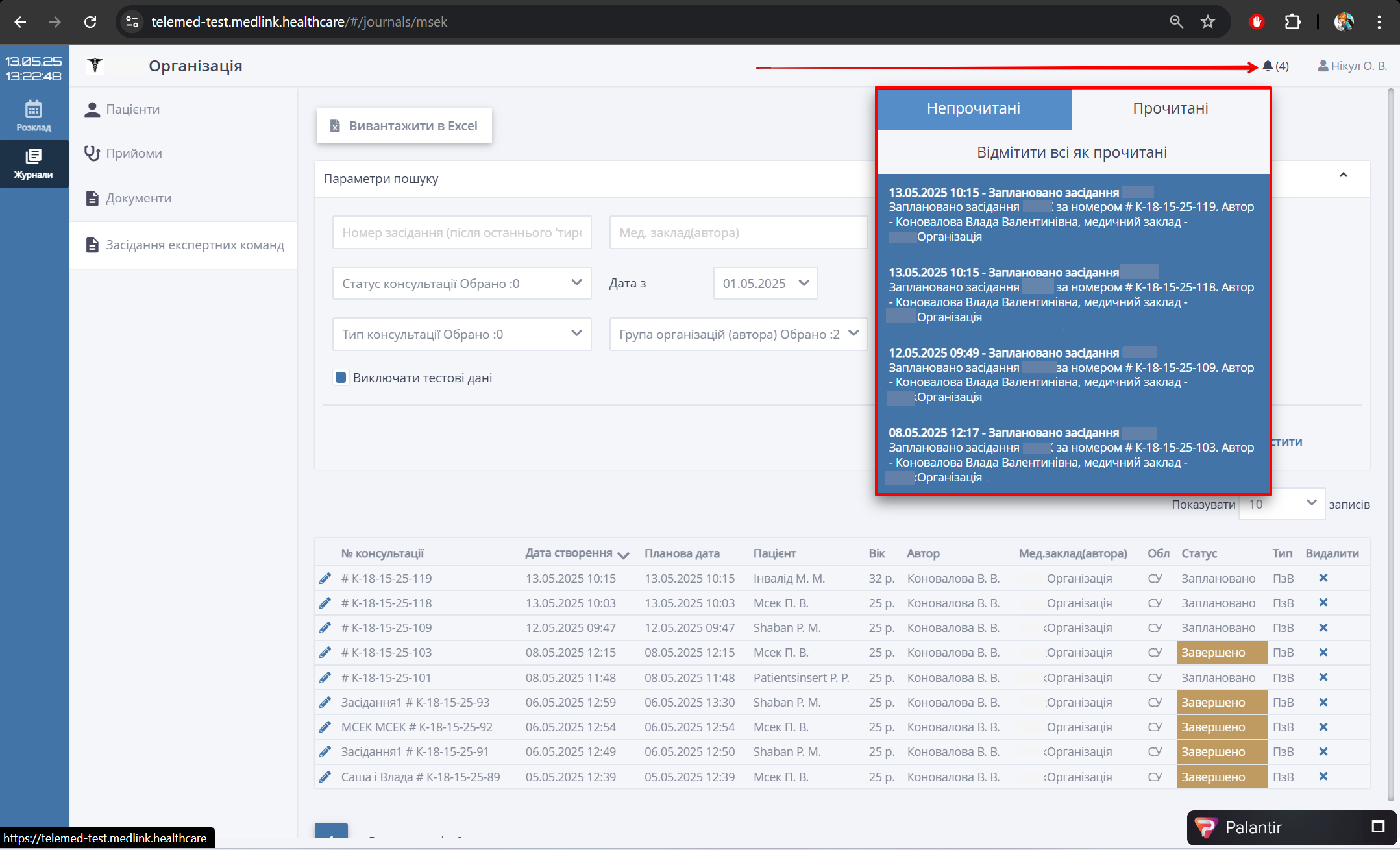
Task: Click the user profile Нікул О. В.
Action: (1353, 66)
